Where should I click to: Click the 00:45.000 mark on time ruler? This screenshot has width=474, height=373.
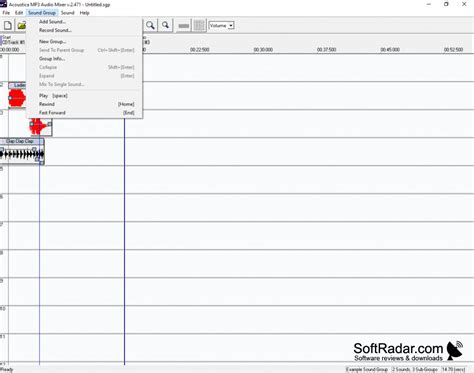coord(390,50)
